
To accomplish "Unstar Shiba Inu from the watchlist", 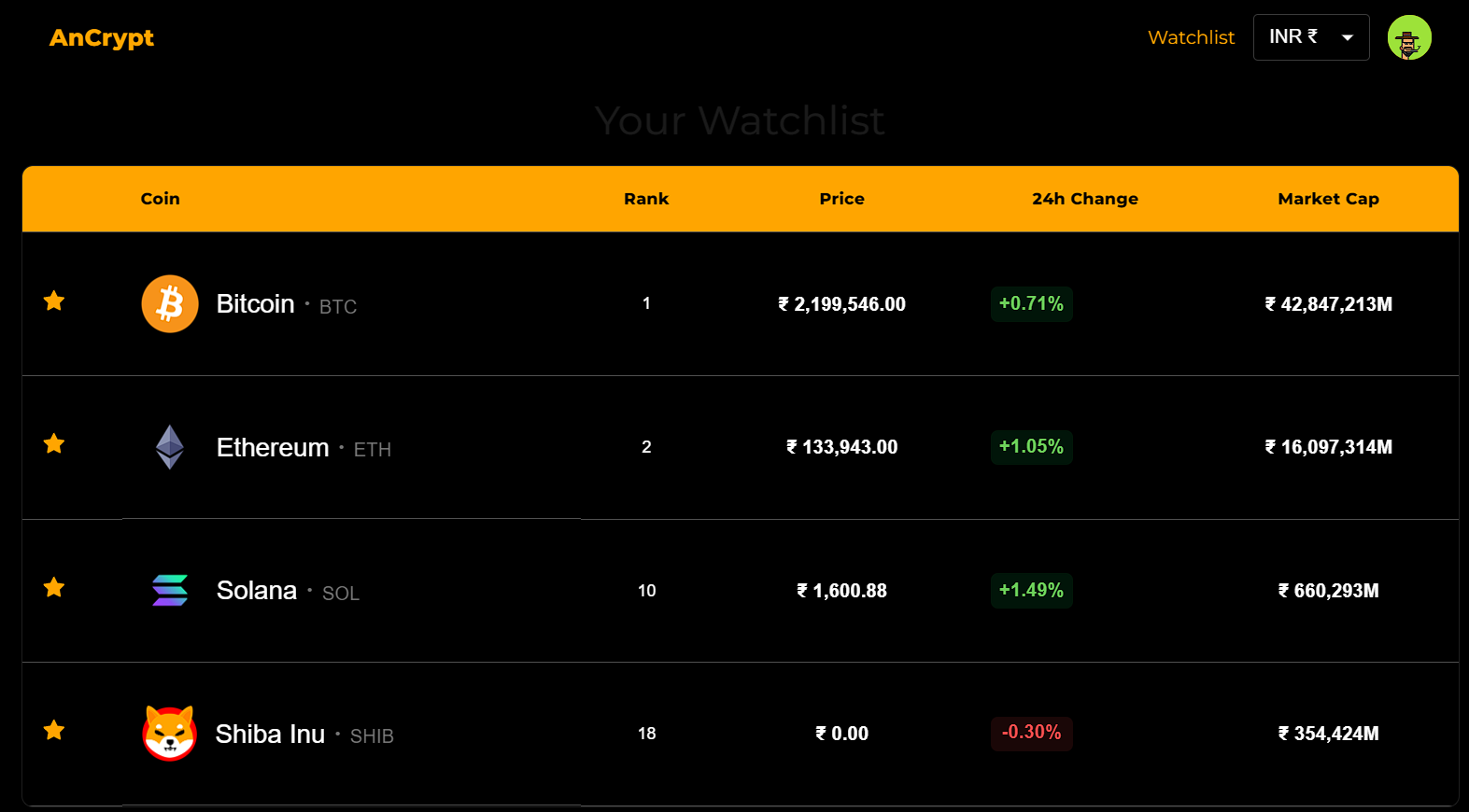I will pyautogui.click(x=54, y=730).
